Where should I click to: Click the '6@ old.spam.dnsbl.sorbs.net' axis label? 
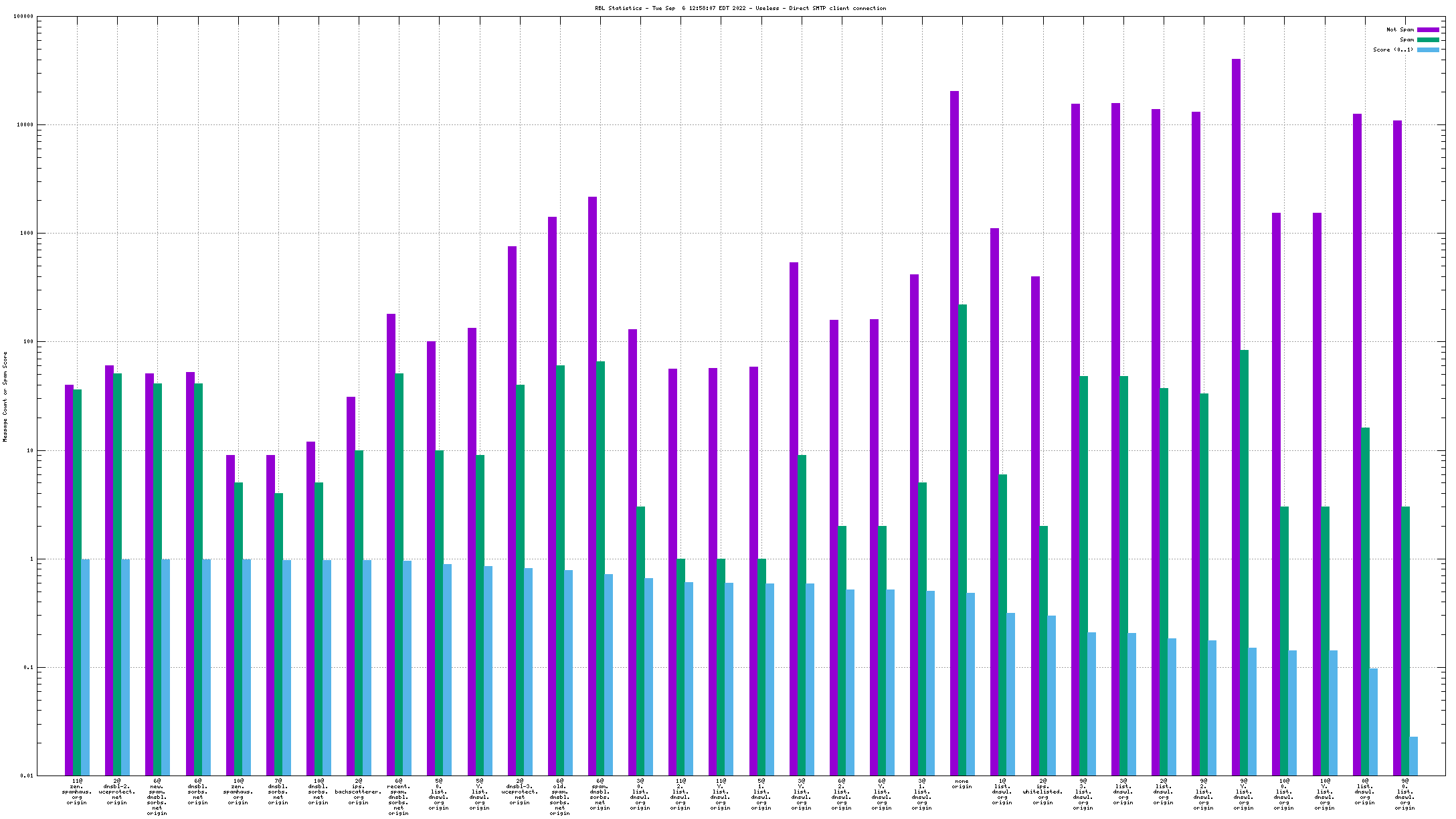(x=559, y=797)
